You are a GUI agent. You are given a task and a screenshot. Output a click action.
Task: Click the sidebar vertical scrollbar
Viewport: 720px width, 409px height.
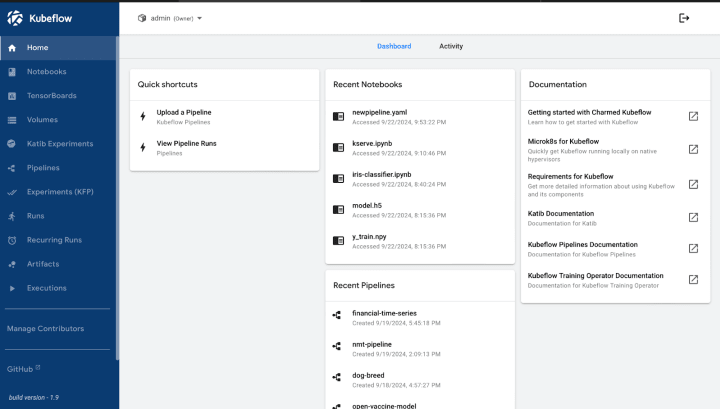pos(118,197)
